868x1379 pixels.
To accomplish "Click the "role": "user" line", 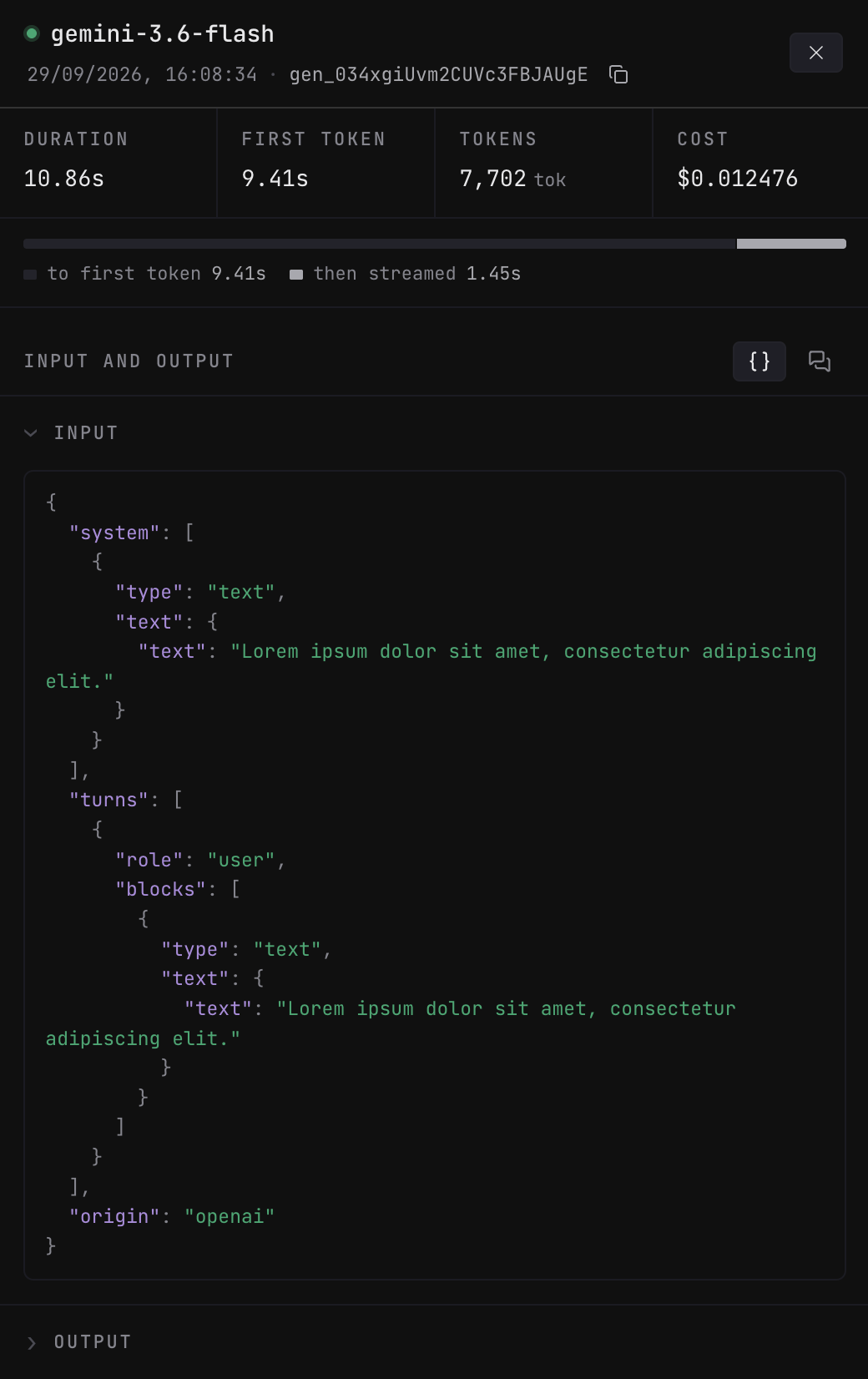I will point(200,860).
